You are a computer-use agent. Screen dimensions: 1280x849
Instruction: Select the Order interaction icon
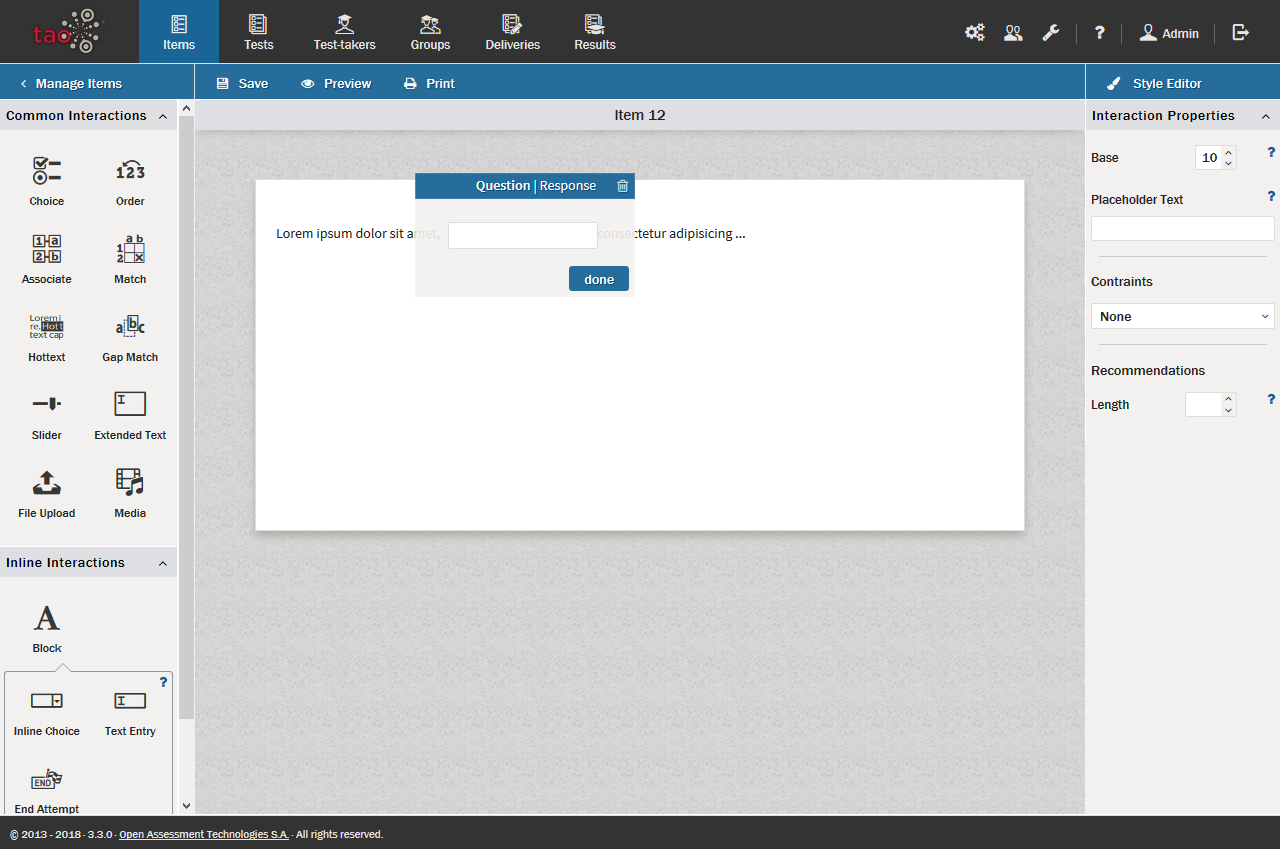(130, 172)
